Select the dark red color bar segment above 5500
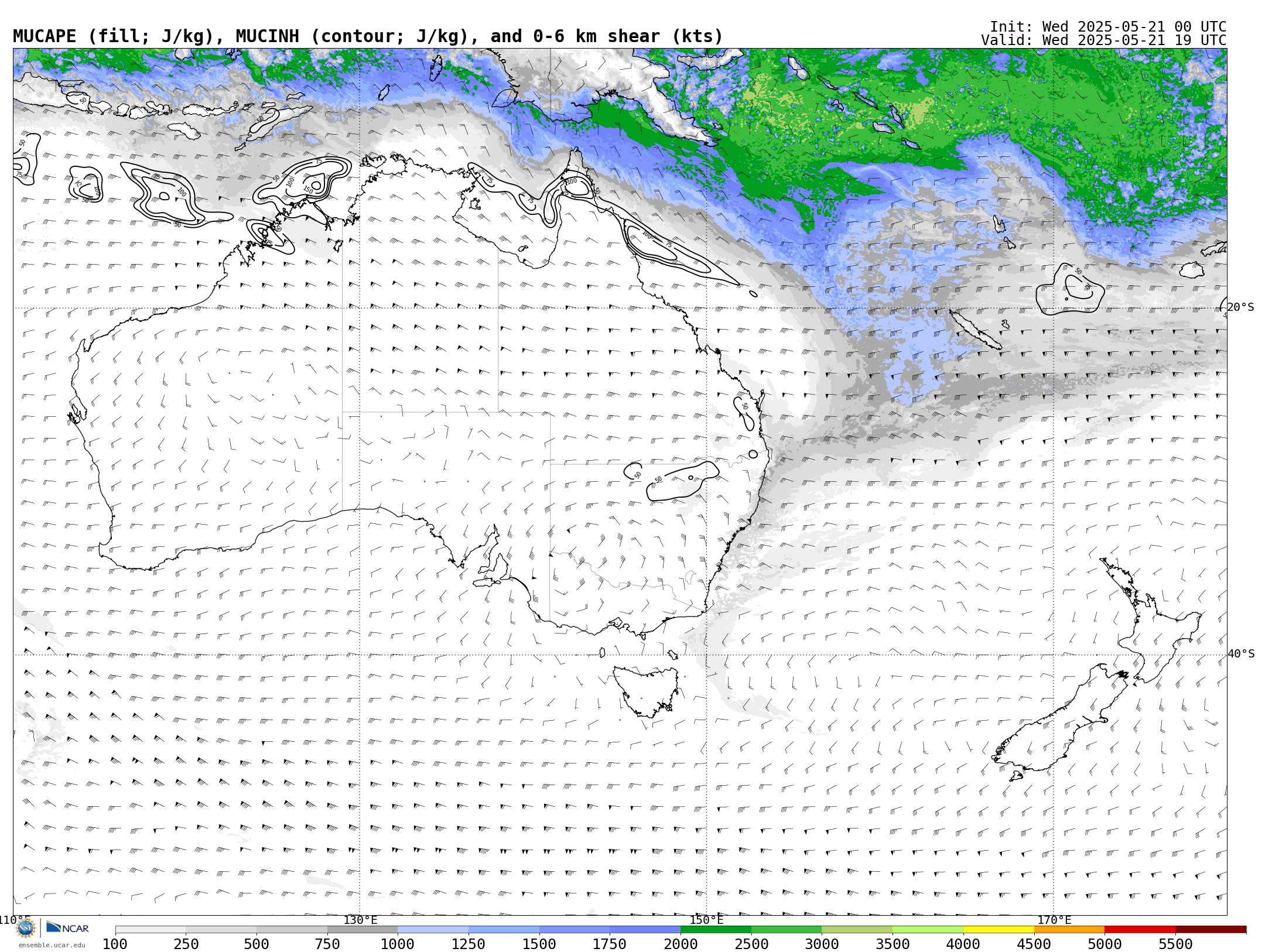Image resolution: width=1265 pixels, height=952 pixels. click(1211, 929)
